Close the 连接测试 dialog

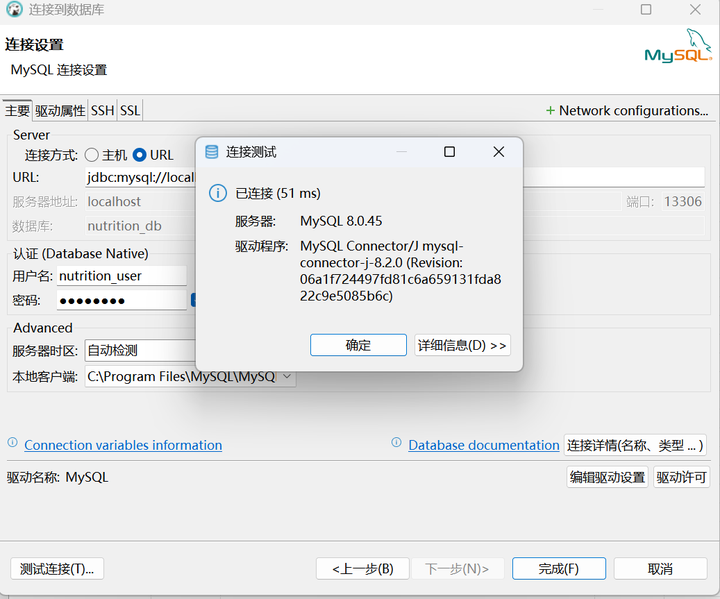point(499,152)
